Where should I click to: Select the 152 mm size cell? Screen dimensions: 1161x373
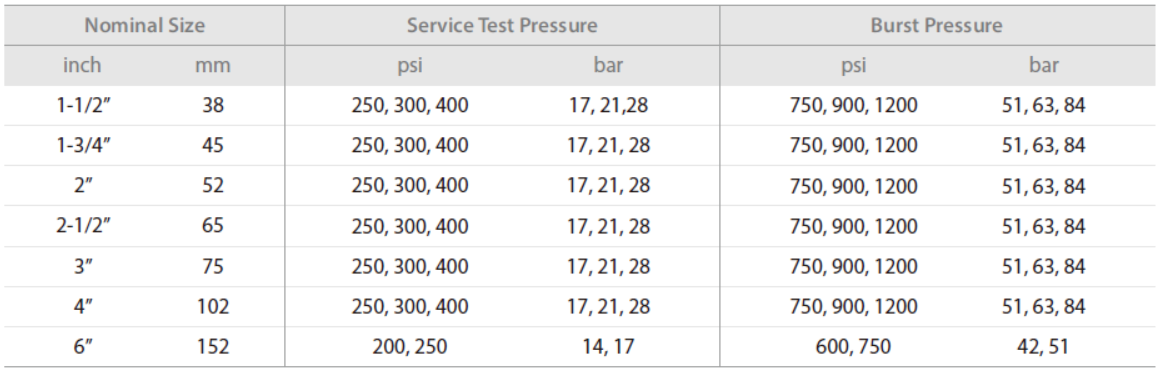[x=213, y=346]
